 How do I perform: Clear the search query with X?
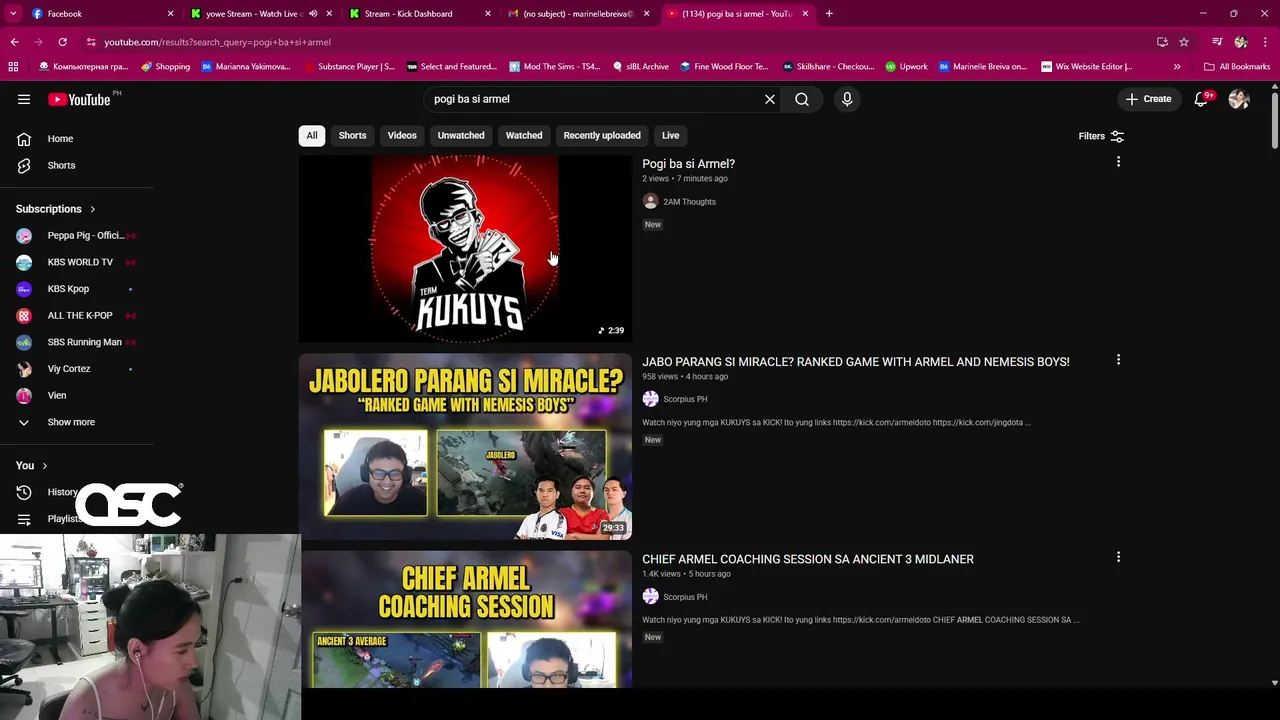[770, 99]
